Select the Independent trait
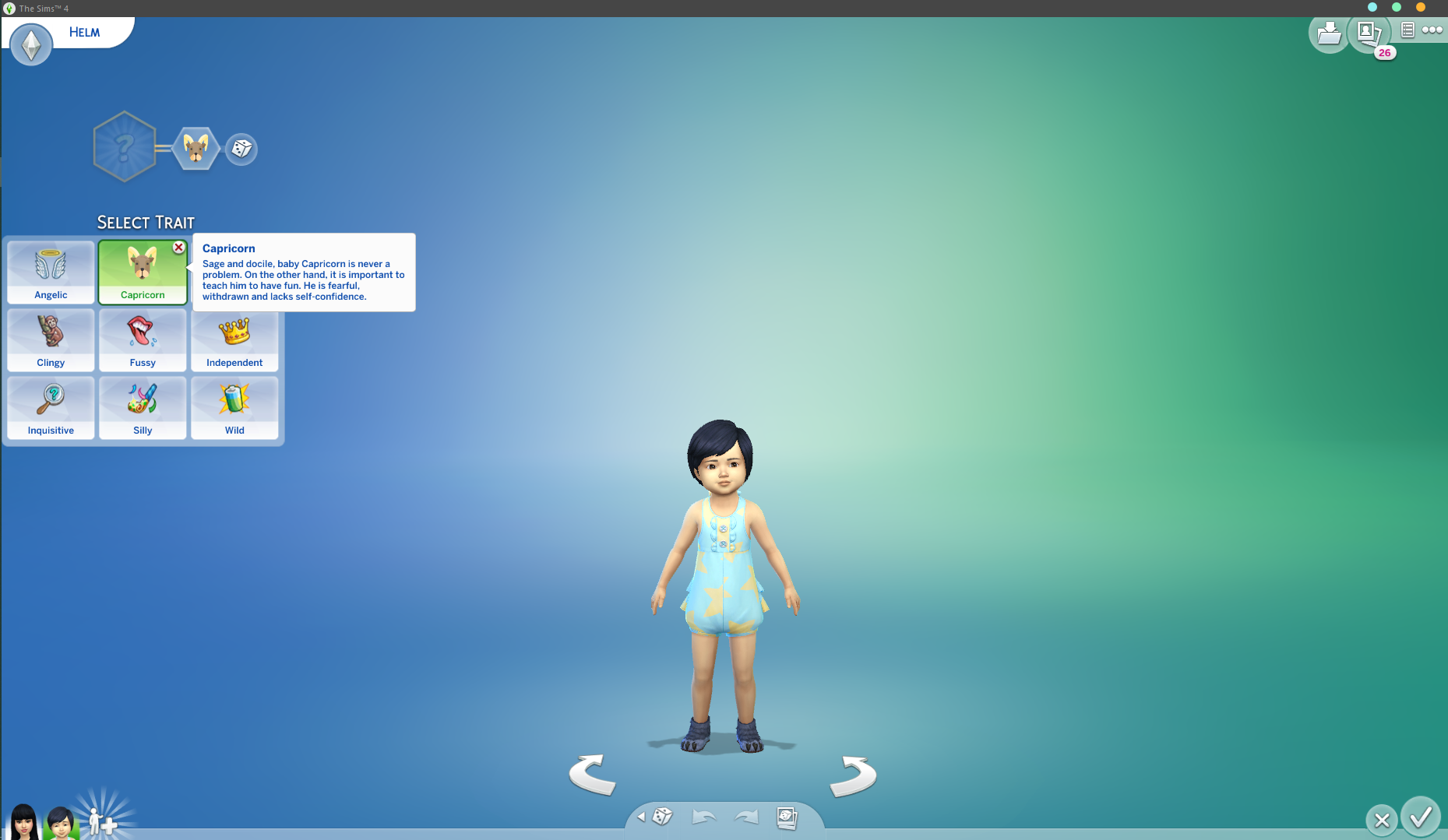 tap(234, 340)
